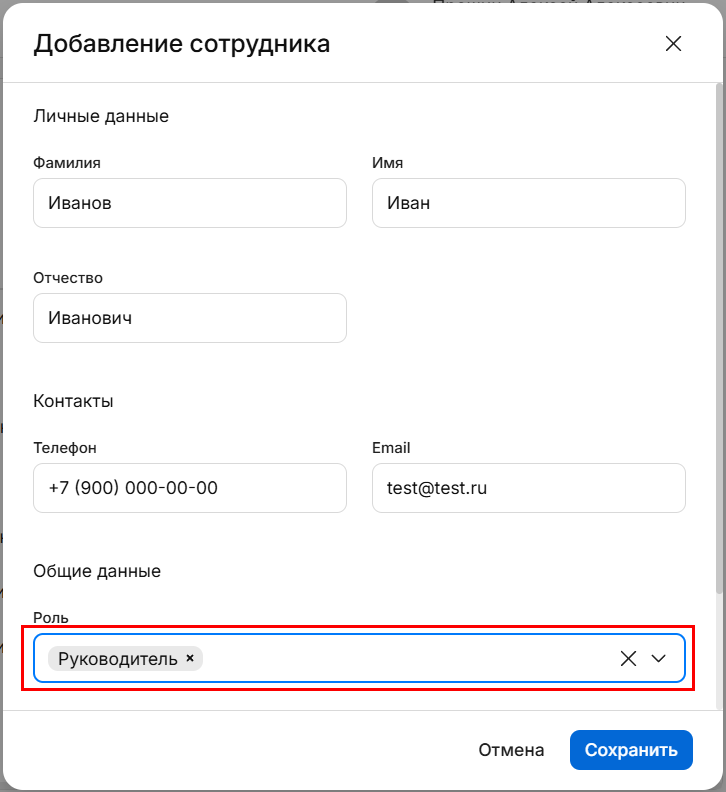Screen dimensions: 726x792
Task: Click the Роль field label
Action: pos(50,618)
